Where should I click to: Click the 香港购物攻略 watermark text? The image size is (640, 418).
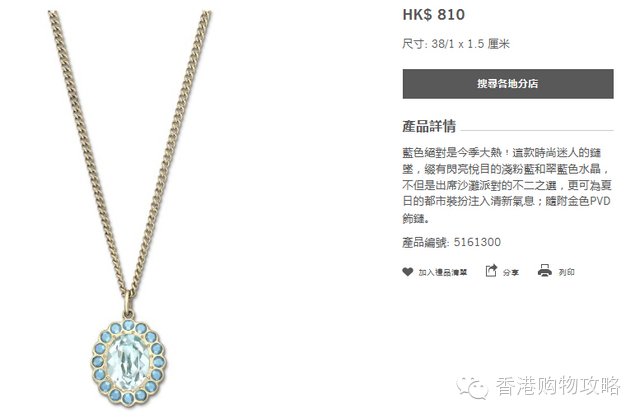tap(558, 386)
